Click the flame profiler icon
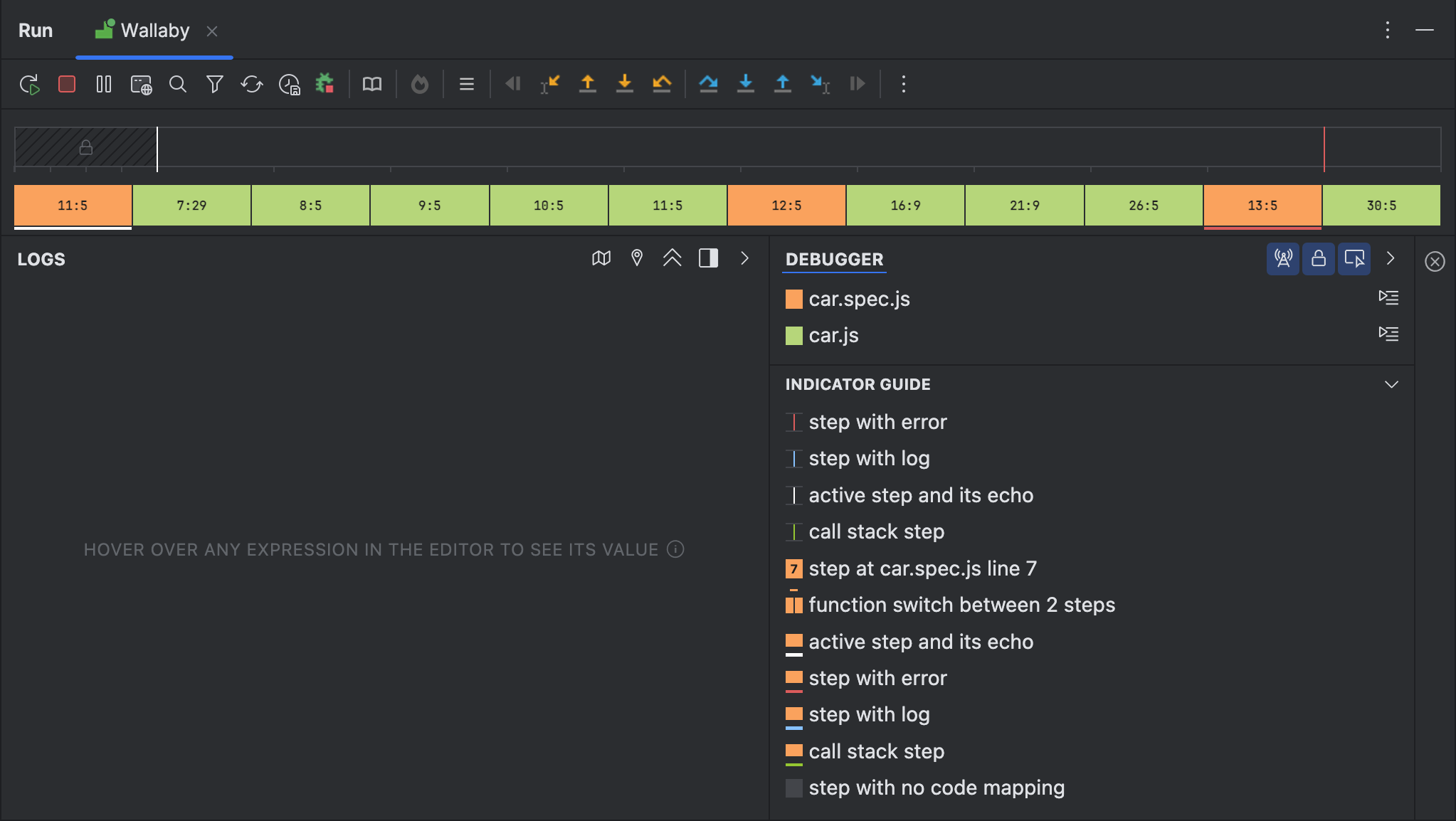This screenshot has width=1456, height=821. (x=420, y=84)
